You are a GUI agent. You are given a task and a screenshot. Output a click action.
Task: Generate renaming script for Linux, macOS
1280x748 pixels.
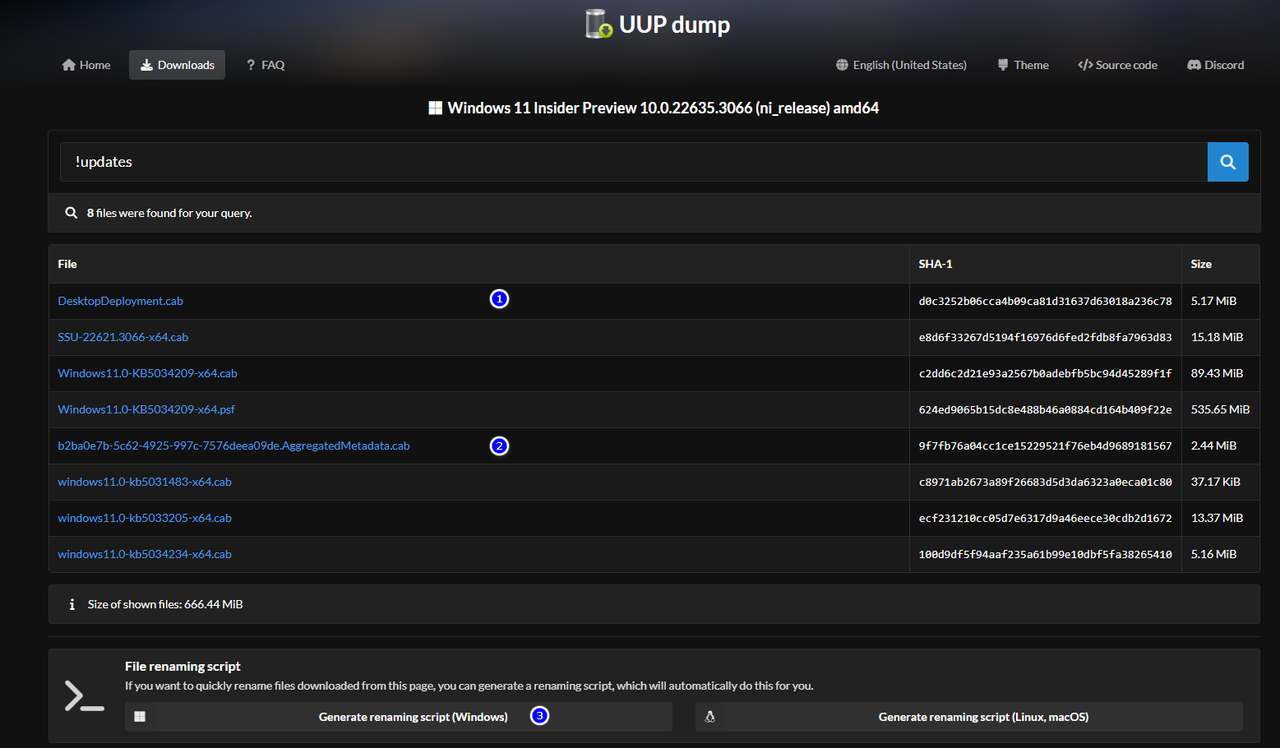click(969, 717)
